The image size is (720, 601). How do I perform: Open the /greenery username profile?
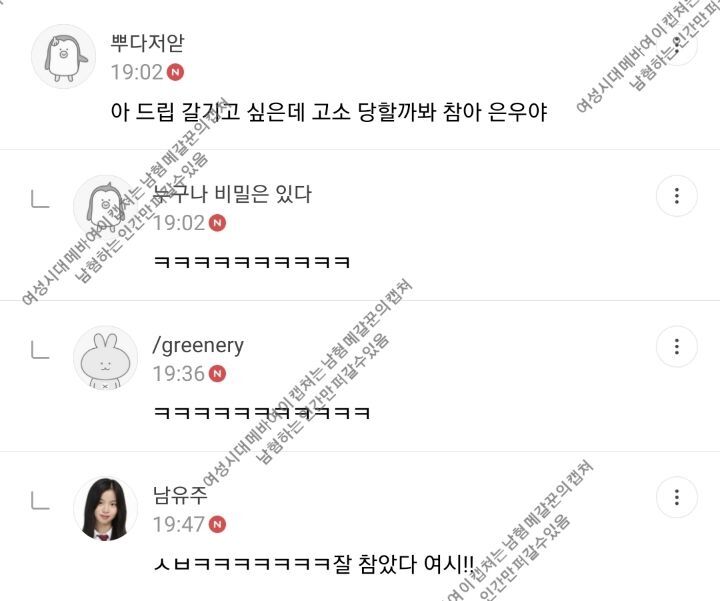click(x=198, y=345)
